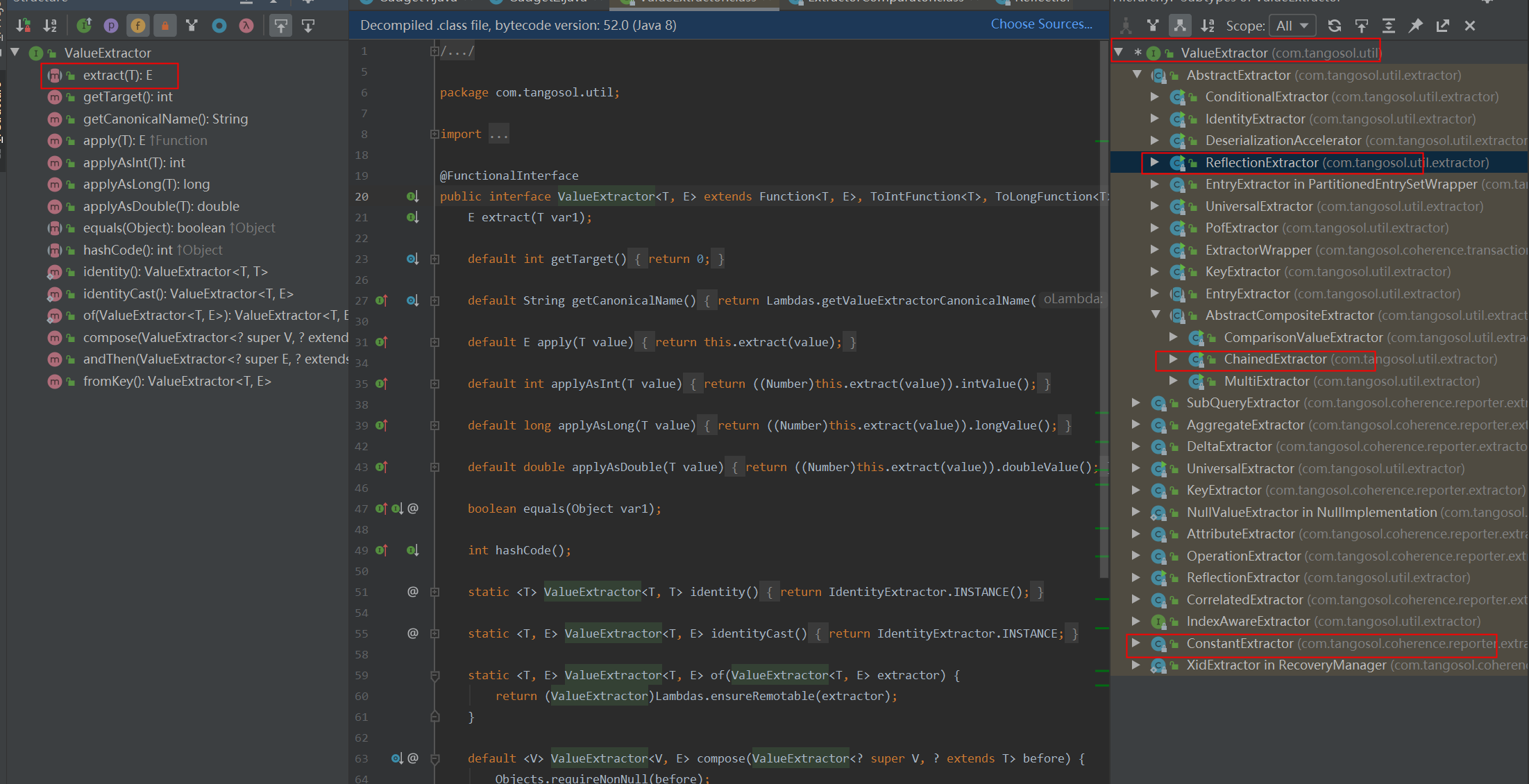Click override gutter icon on line 43

(381, 467)
